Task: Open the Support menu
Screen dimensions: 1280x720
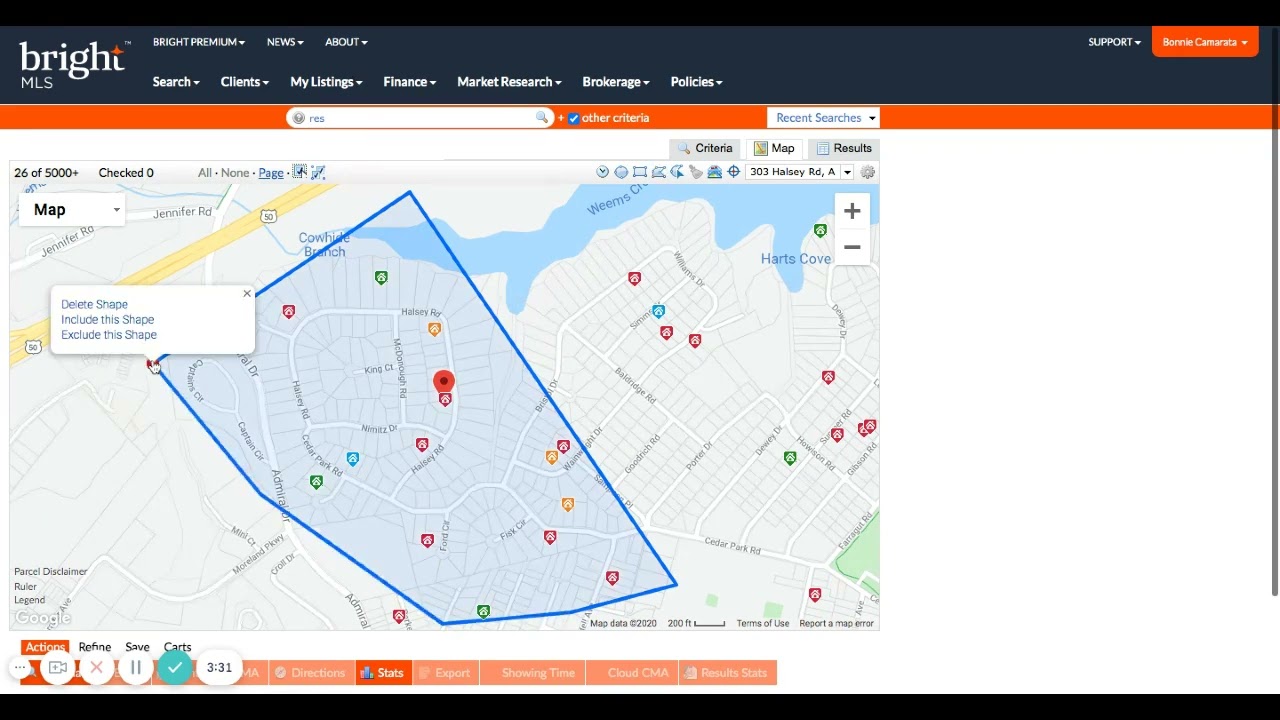Action: click(x=1115, y=42)
